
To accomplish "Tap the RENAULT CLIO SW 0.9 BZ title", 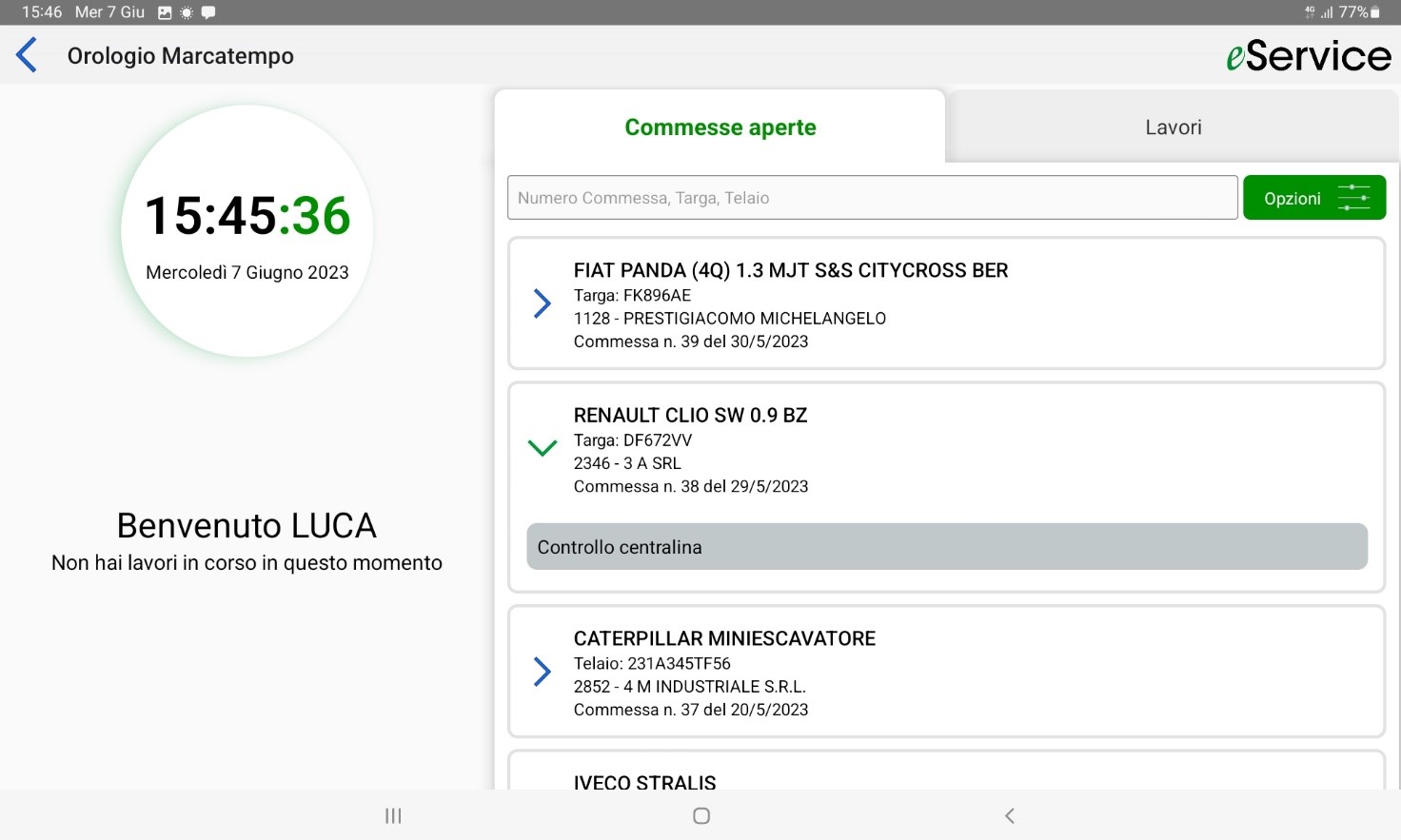I will [x=690, y=415].
